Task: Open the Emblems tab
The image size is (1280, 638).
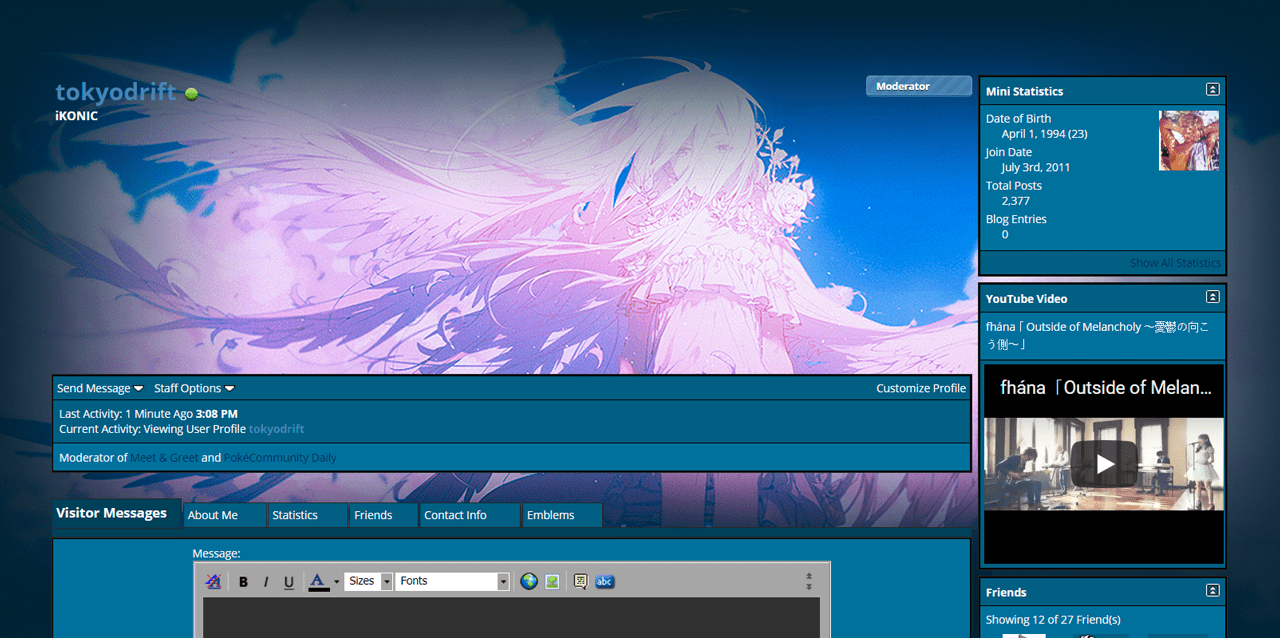Action: 562,515
